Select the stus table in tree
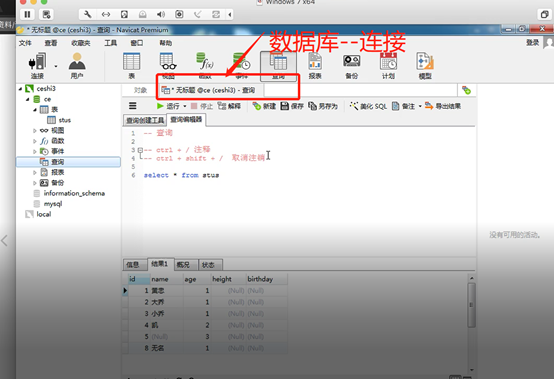554x379 pixels. [x=59, y=120]
